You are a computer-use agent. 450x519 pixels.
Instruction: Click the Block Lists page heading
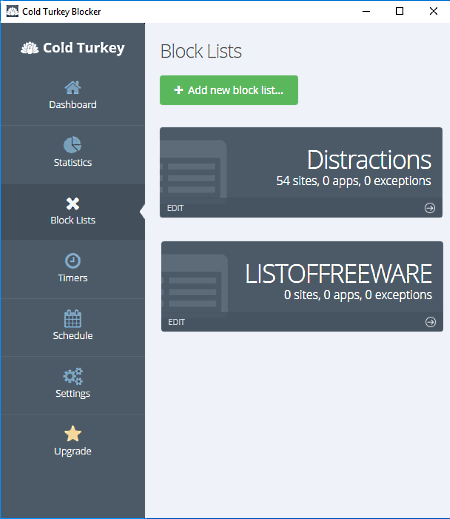click(201, 51)
